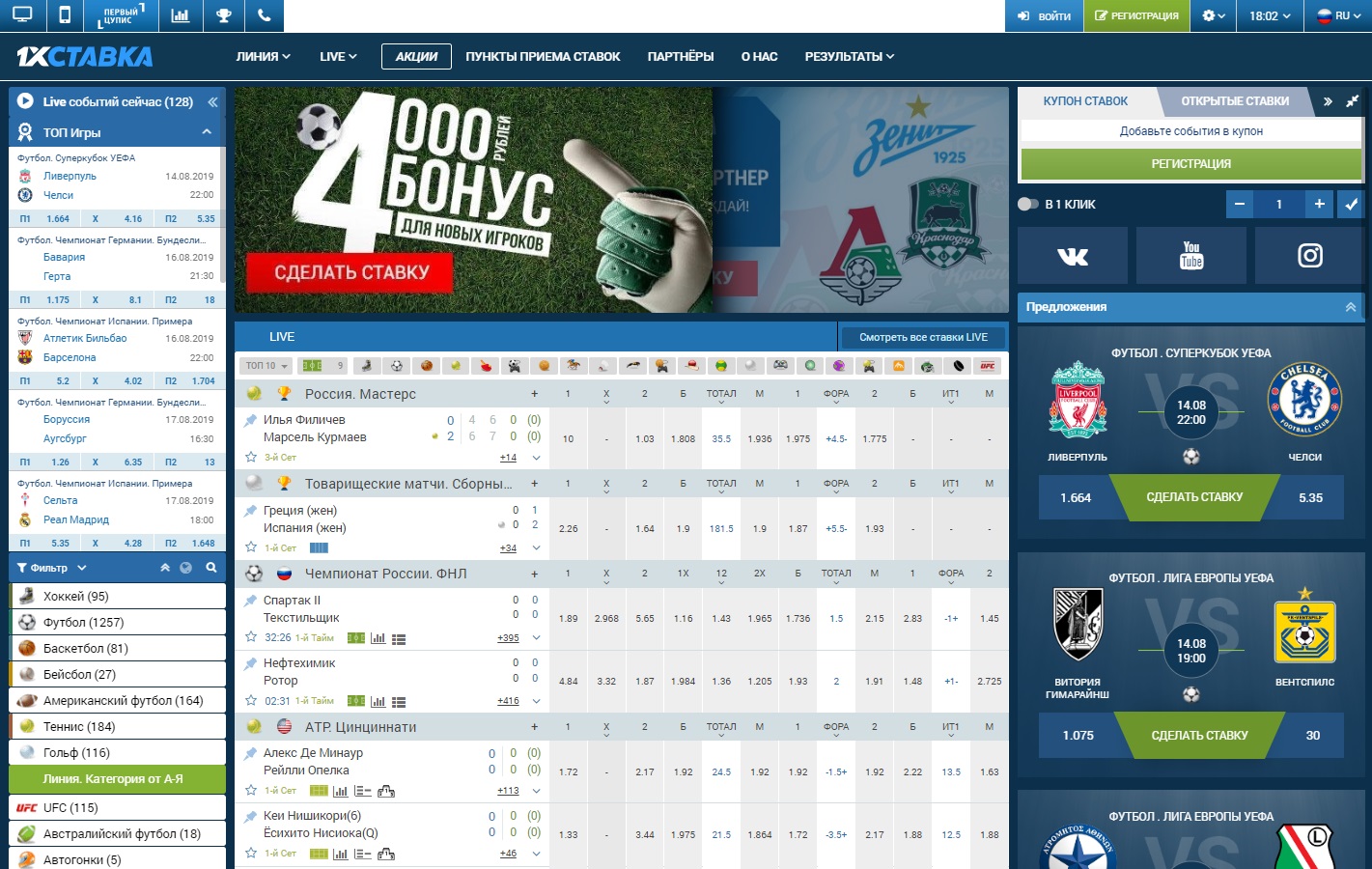Image resolution: width=1372 pixels, height=869 pixels.
Task: Switch to the КУПОН СТАВОК tab
Action: click(1085, 101)
